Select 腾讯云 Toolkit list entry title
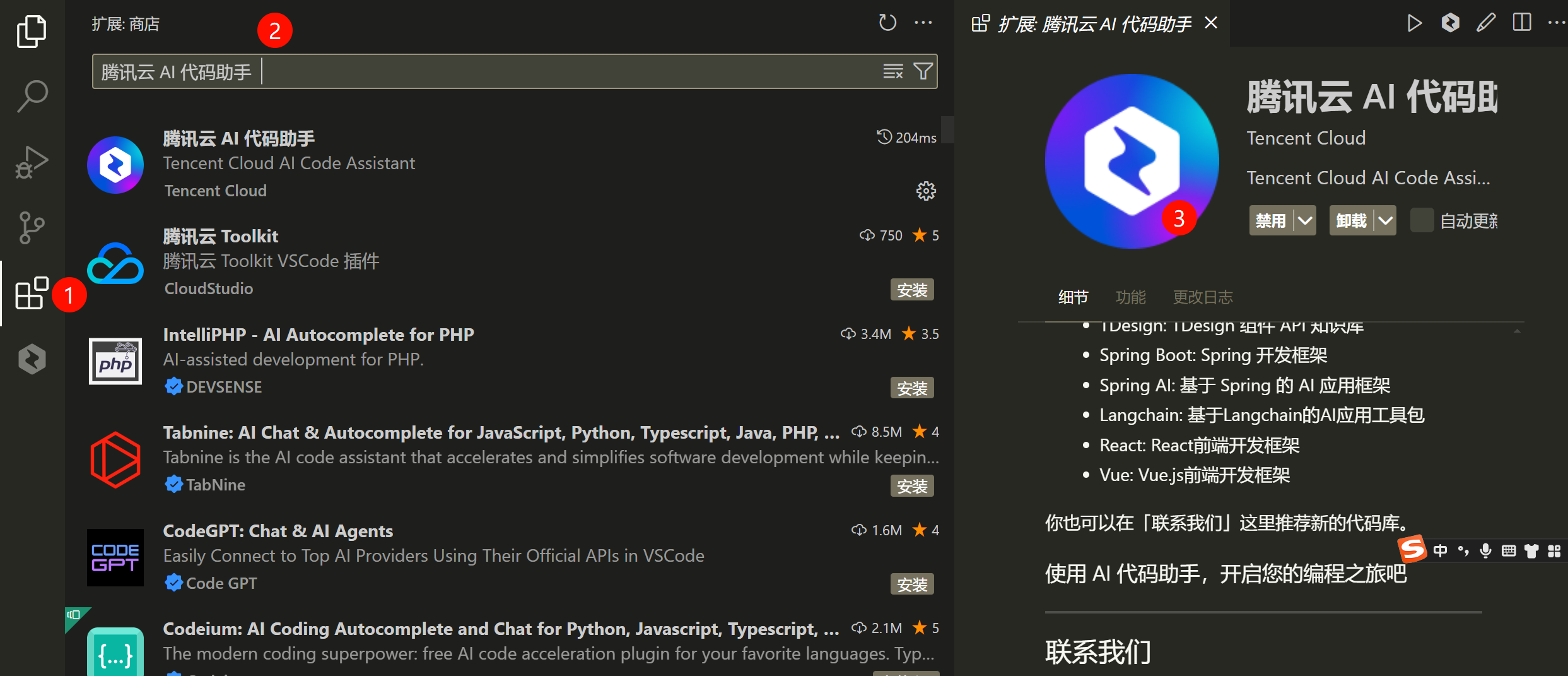Viewport: 1568px width, 676px height. (221, 237)
